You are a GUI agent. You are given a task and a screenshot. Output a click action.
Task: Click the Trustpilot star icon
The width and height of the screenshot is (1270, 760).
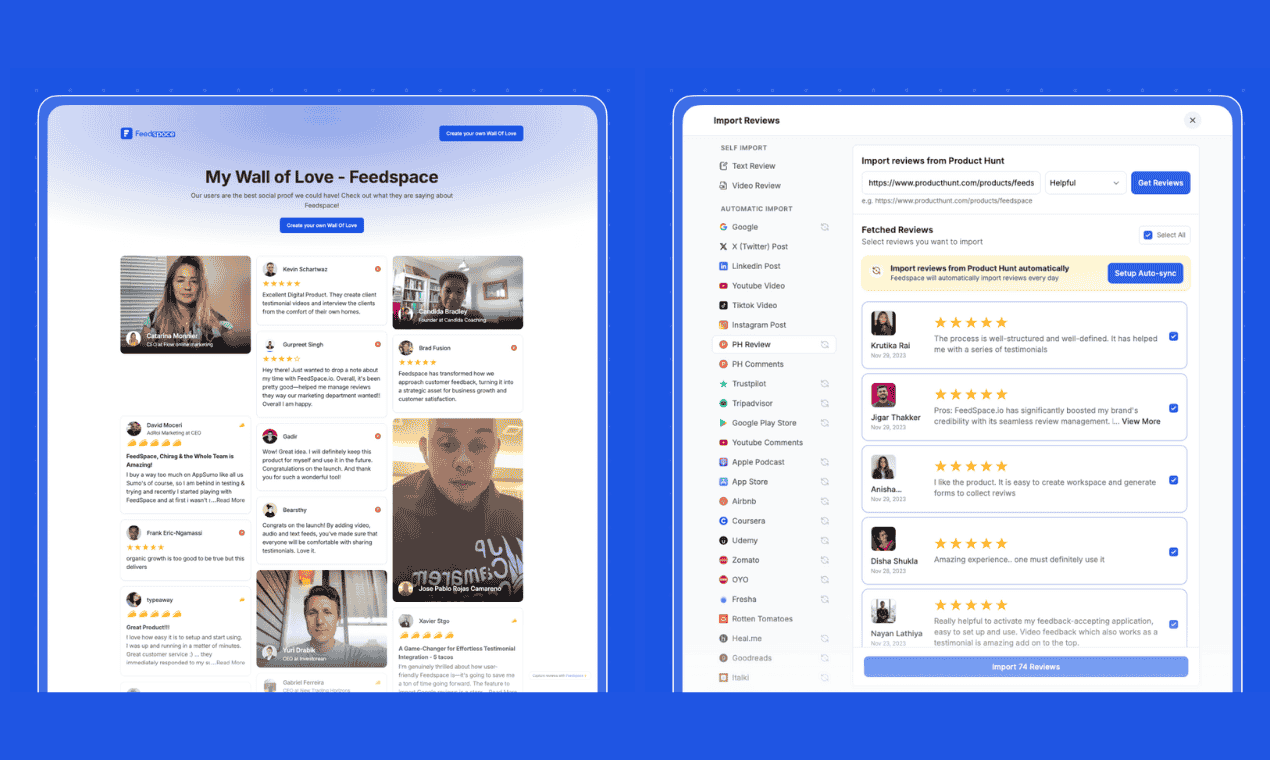click(723, 384)
